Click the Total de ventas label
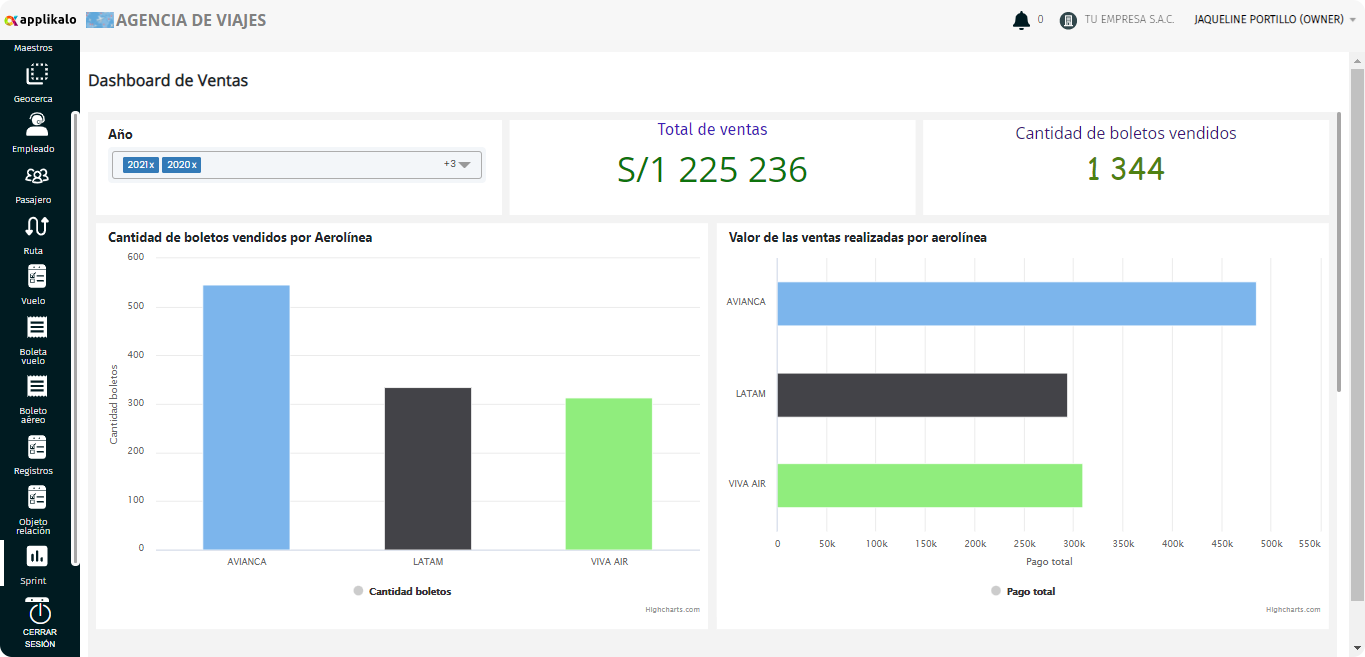Screen dimensions: 1365x657 tap(712, 129)
